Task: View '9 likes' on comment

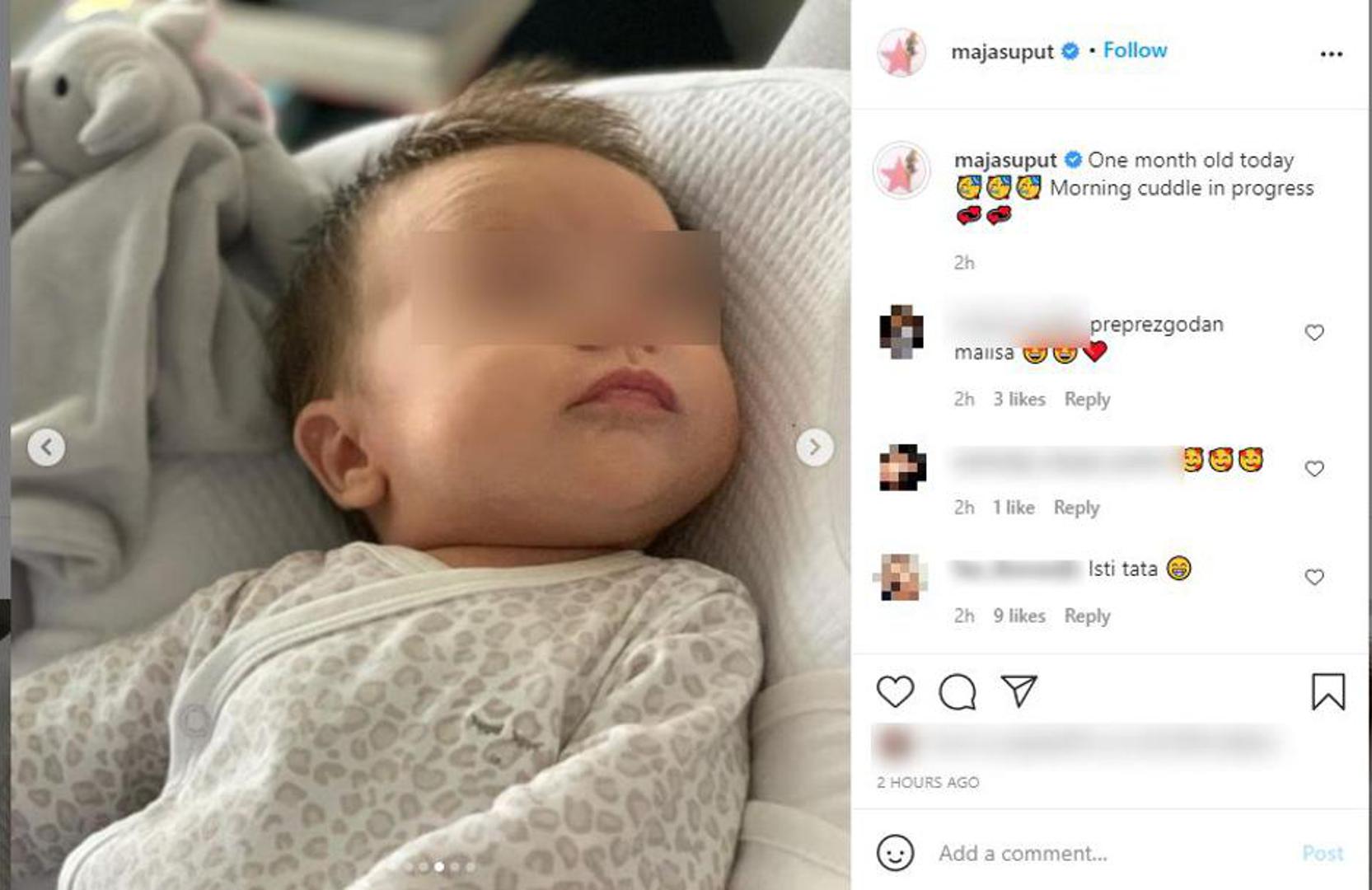Action: [1018, 616]
